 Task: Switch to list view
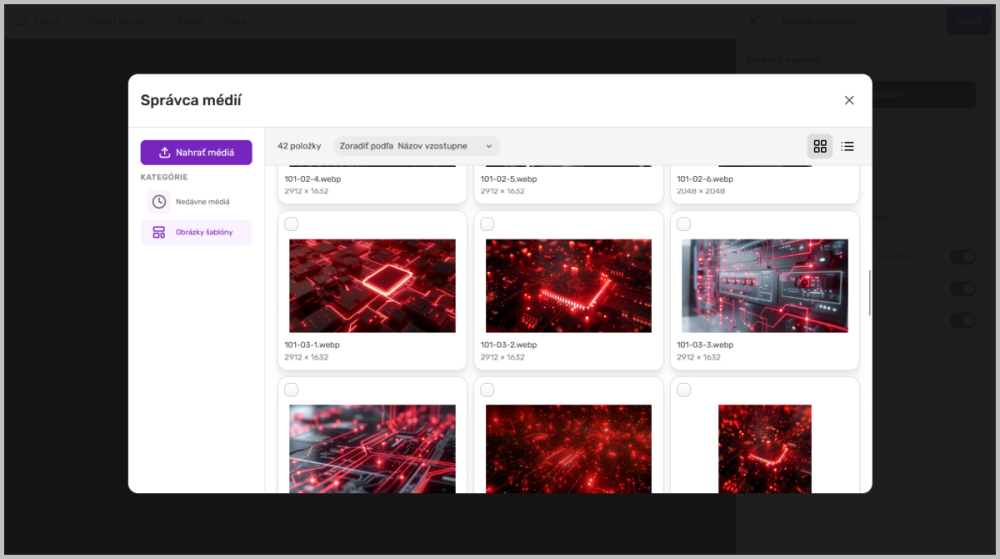pos(848,146)
